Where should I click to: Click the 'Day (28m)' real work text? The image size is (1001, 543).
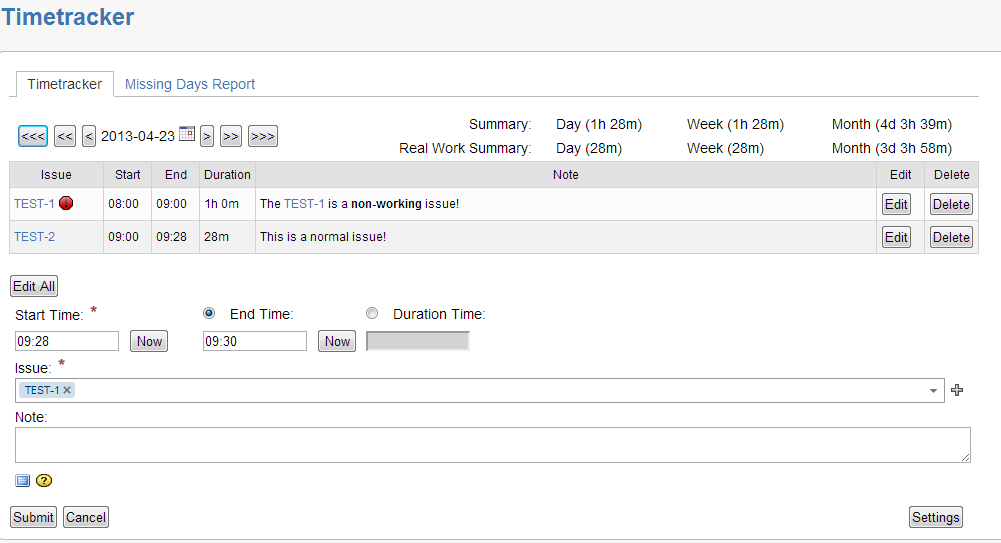pos(589,148)
